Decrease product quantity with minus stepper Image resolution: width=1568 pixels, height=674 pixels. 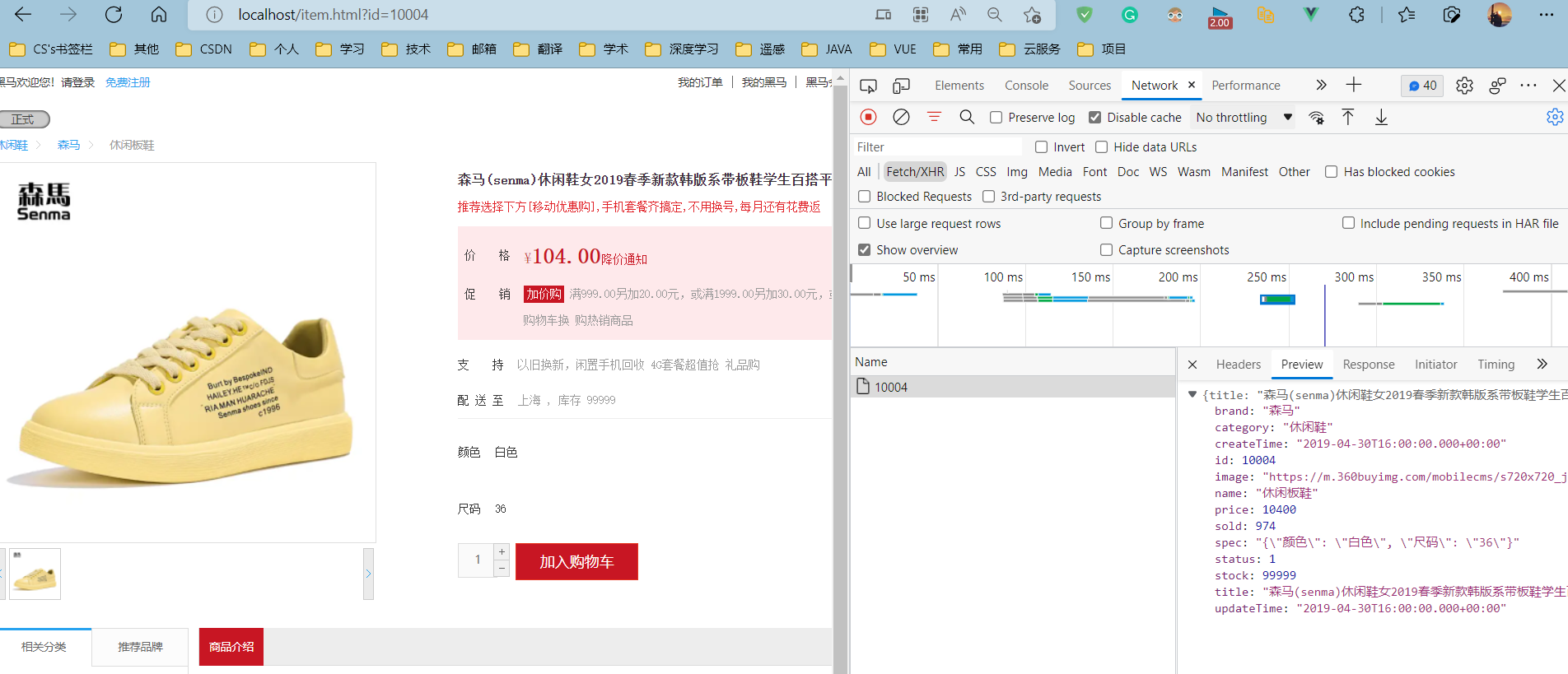(x=502, y=569)
